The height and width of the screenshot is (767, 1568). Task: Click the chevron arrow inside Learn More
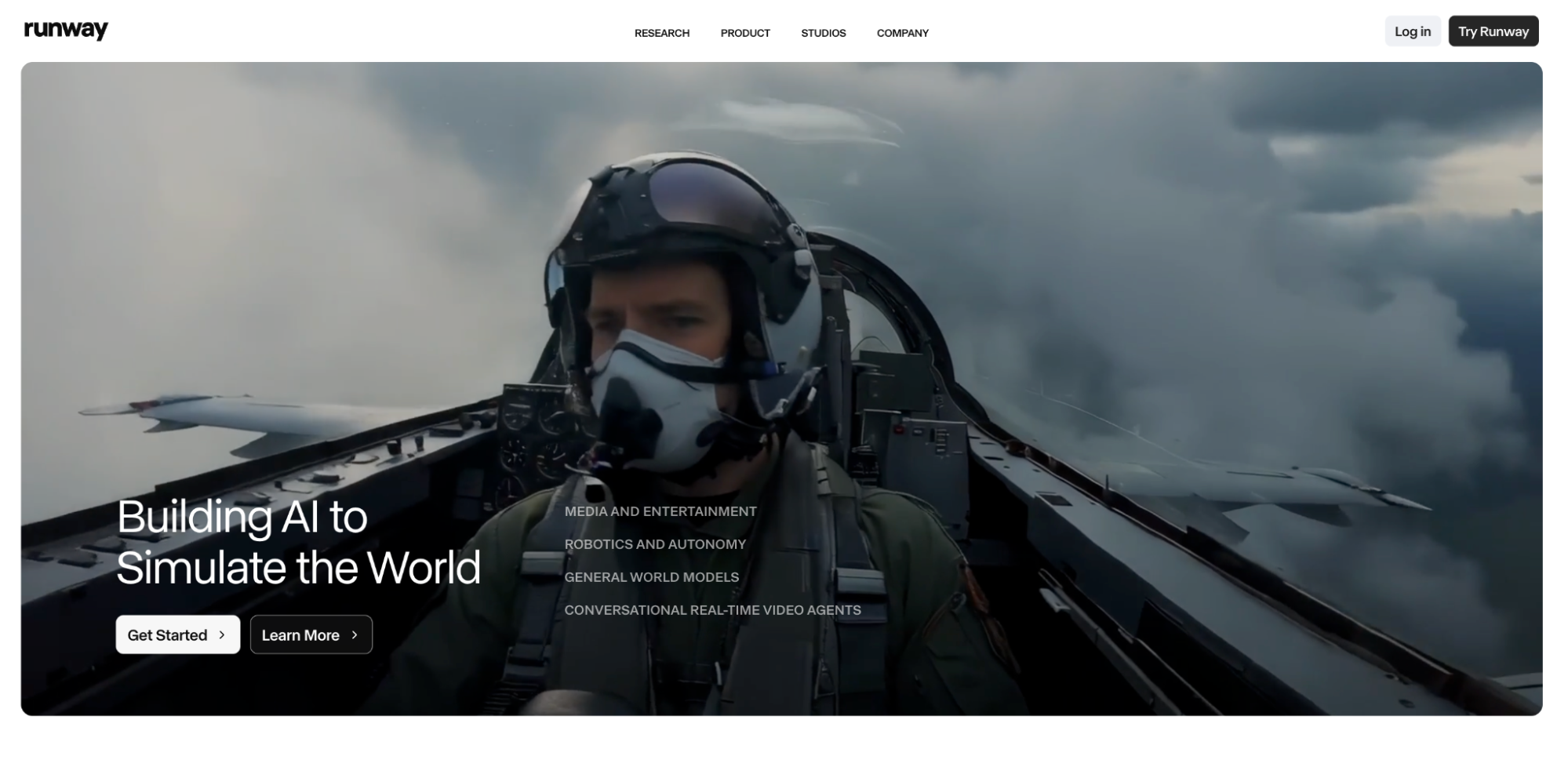[355, 635]
